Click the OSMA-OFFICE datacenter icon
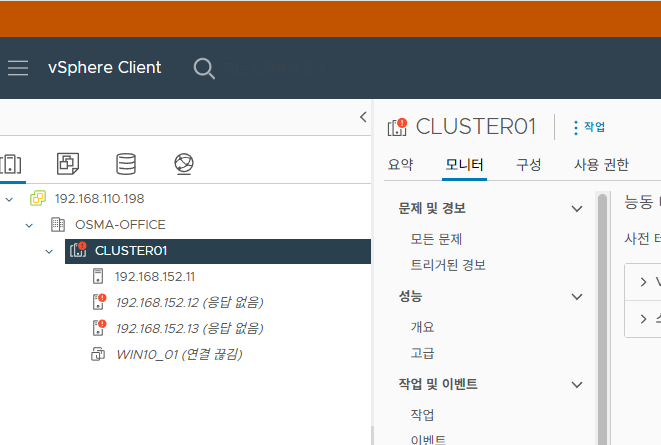 pyautogui.click(x=58, y=225)
